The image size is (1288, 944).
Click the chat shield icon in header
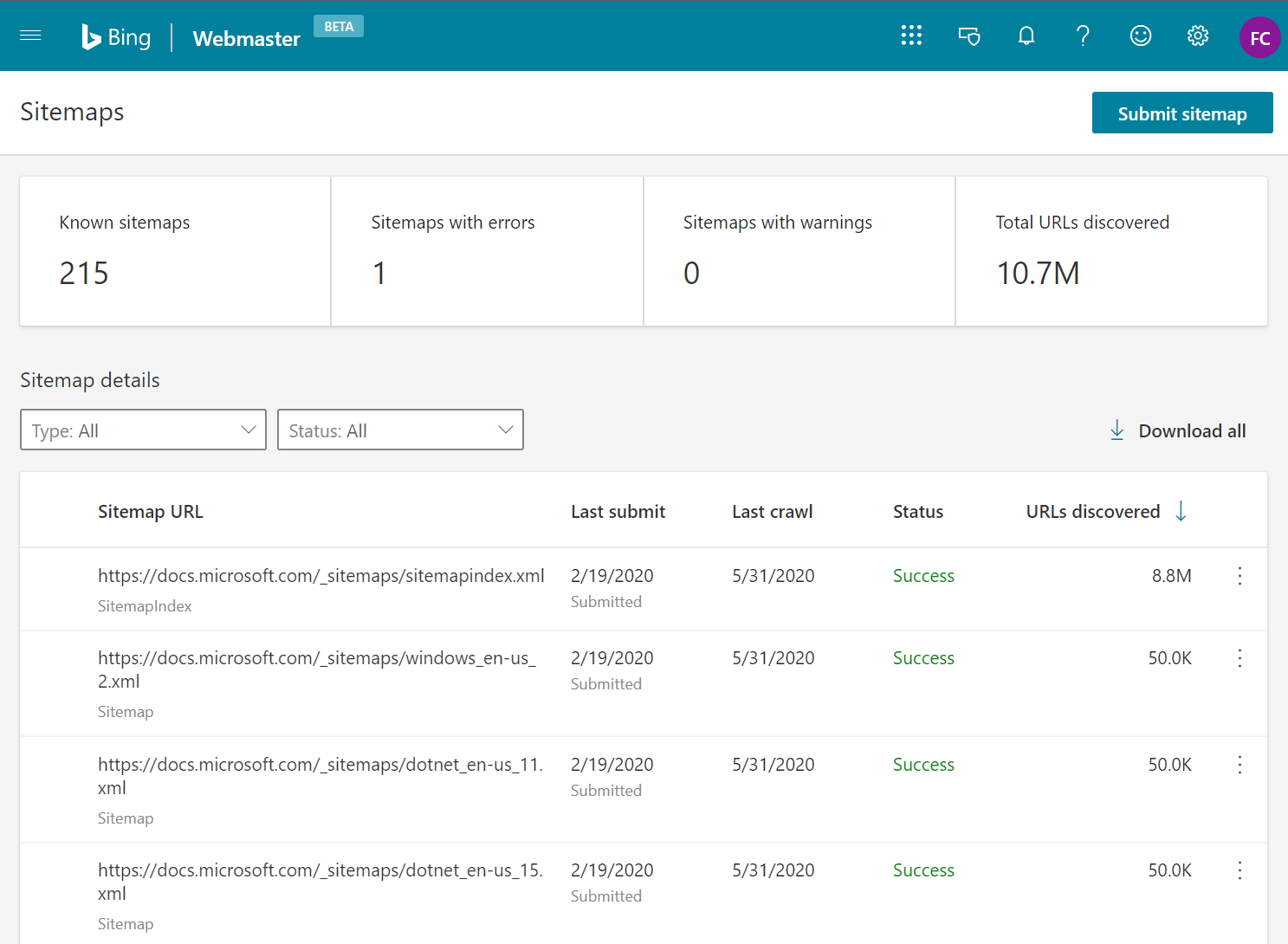[x=969, y=36]
